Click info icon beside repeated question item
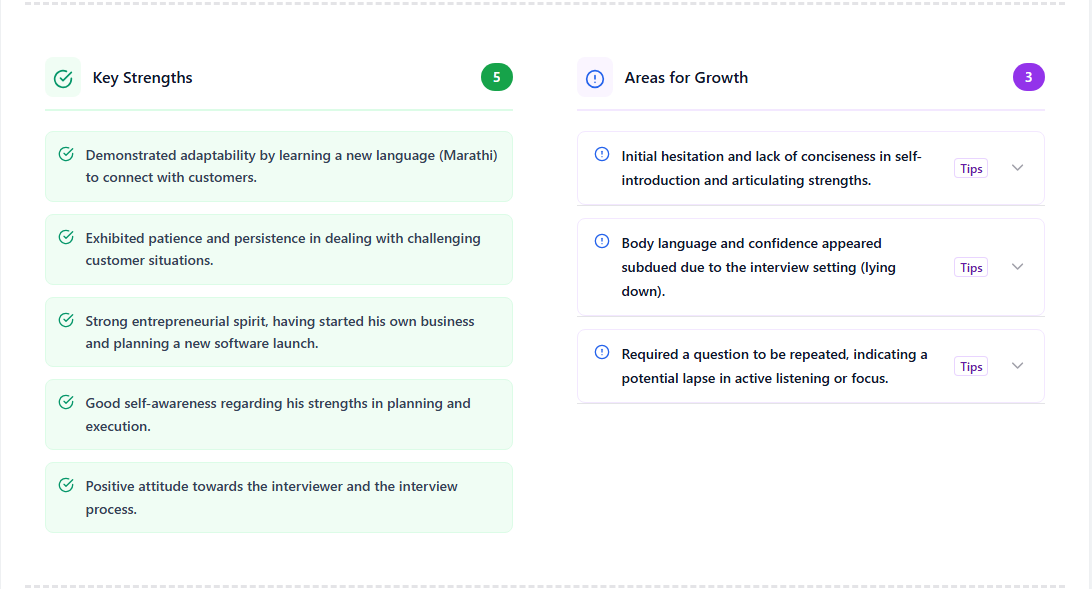The height and width of the screenshot is (589, 1092). (602, 353)
